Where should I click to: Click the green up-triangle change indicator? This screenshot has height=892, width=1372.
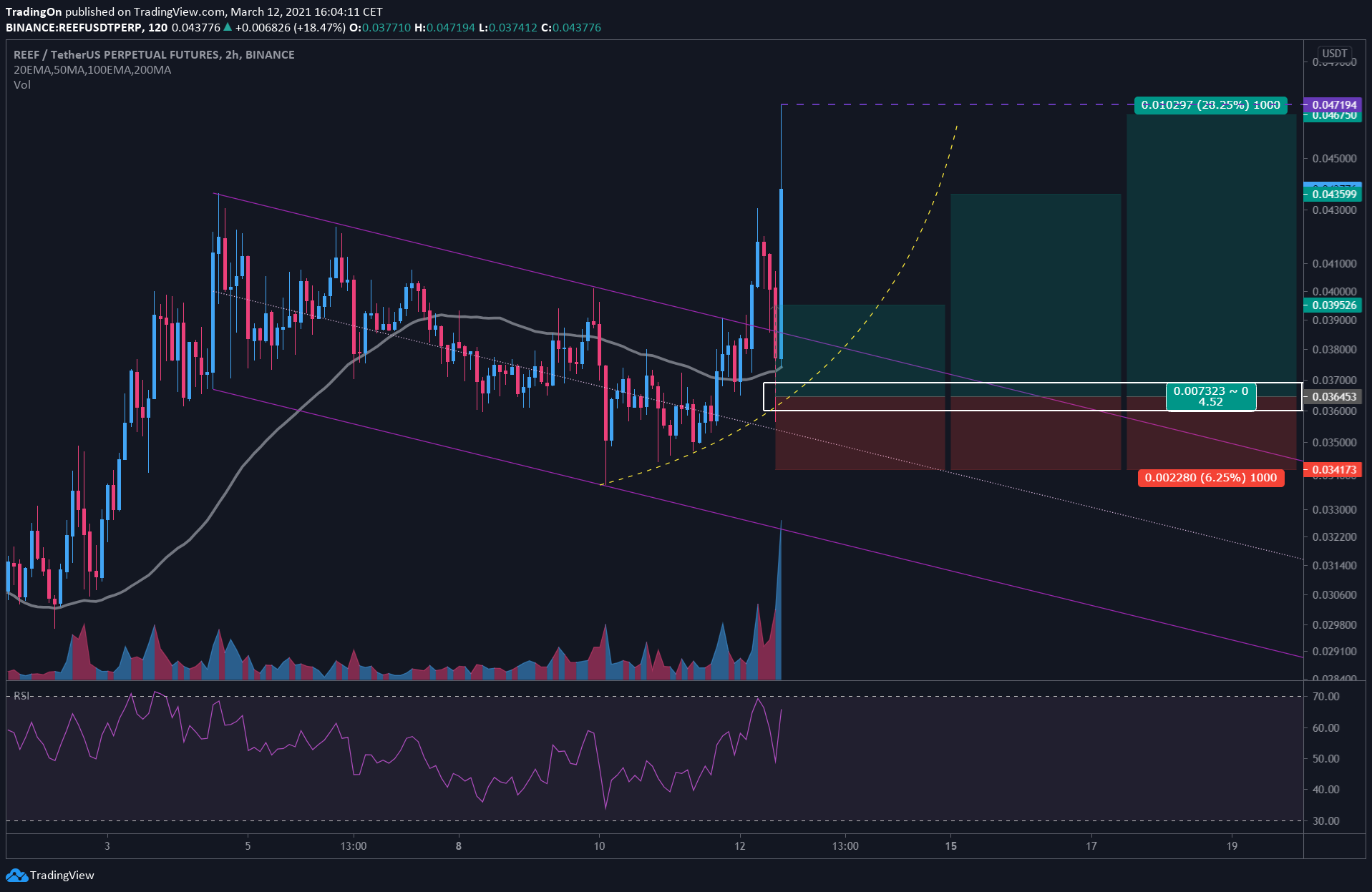[x=227, y=27]
